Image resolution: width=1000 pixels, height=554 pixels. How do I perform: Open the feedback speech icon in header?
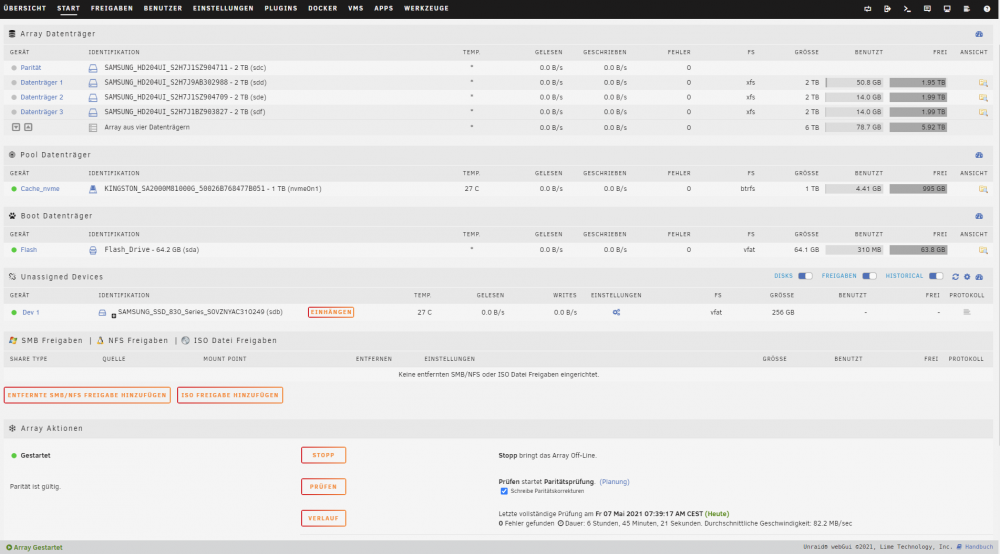(x=927, y=9)
